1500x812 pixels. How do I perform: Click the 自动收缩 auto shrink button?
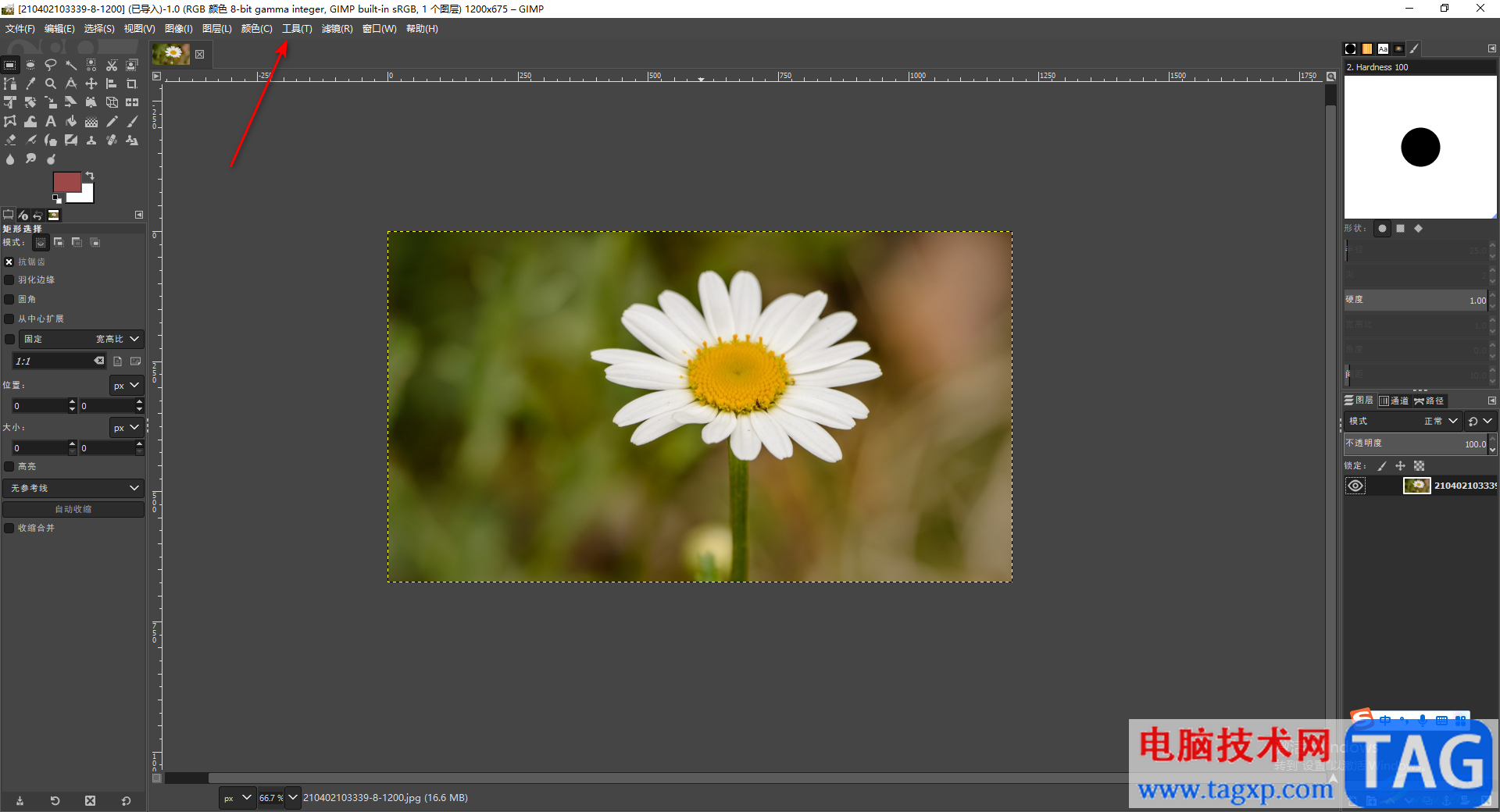click(x=73, y=509)
